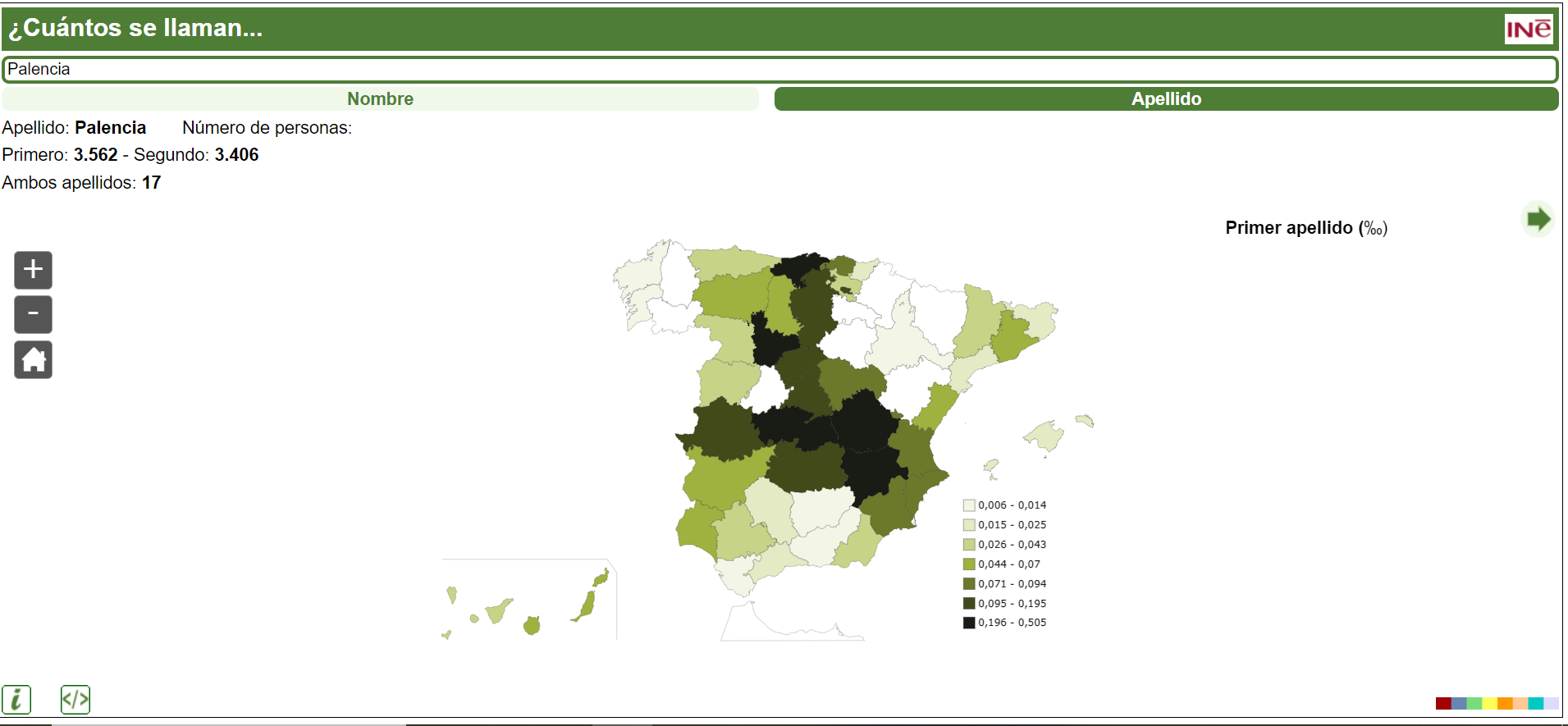Click the Número de personas label
The height and width of the screenshot is (726, 1568).
click(267, 128)
